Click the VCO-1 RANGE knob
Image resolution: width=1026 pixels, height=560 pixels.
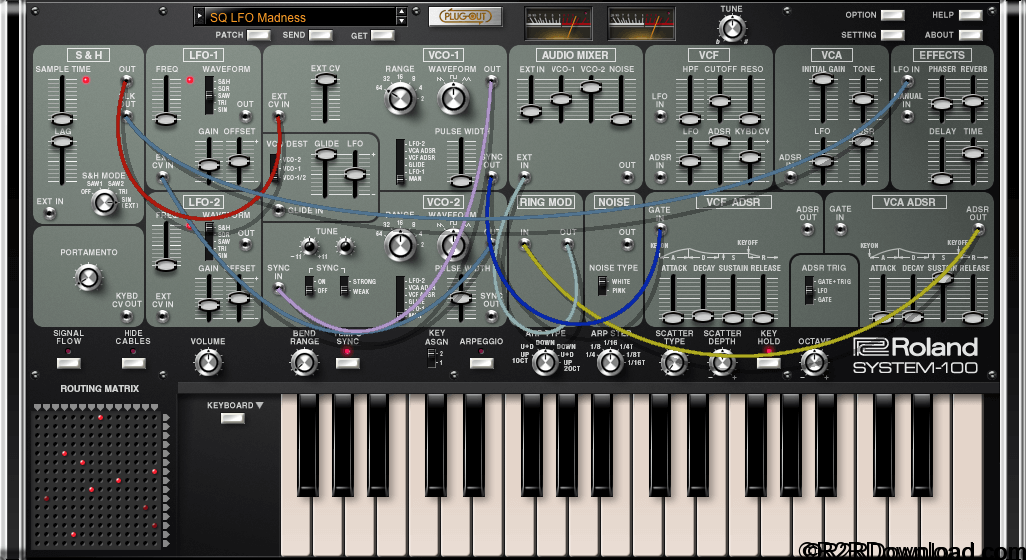point(400,99)
